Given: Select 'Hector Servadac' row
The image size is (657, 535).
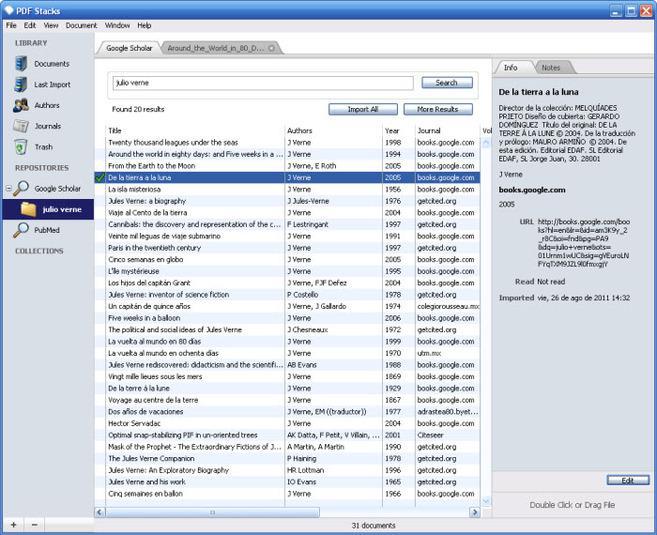Looking at the screenshot, I should 287,424.
